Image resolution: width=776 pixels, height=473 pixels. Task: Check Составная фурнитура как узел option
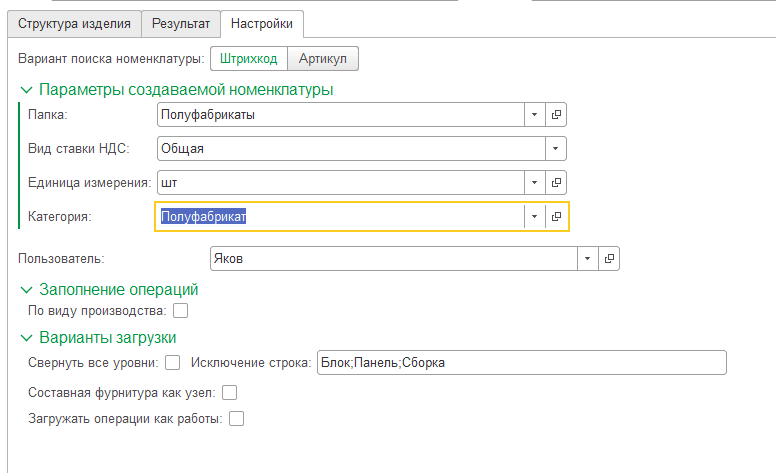point(230,392)
